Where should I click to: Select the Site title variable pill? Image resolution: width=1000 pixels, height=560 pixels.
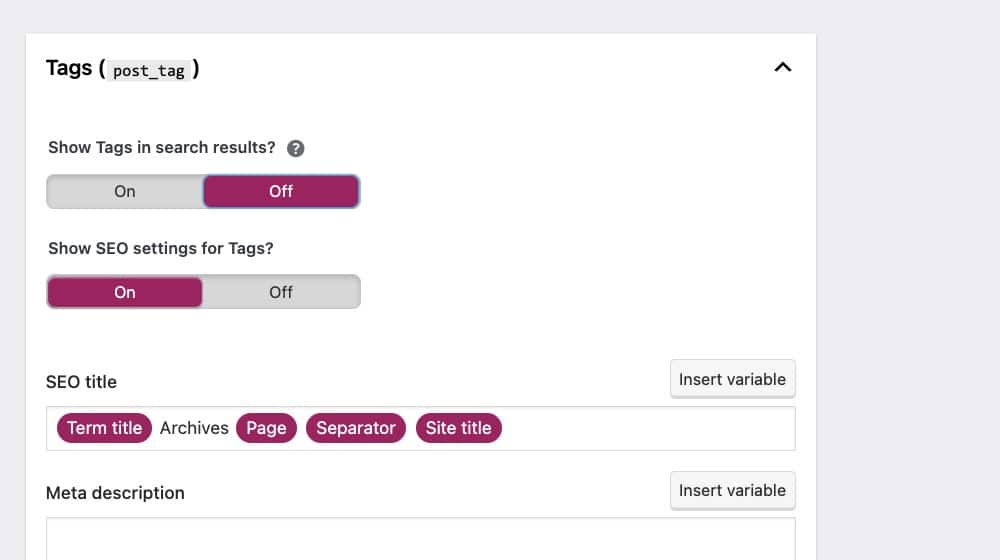coord(458,428)
